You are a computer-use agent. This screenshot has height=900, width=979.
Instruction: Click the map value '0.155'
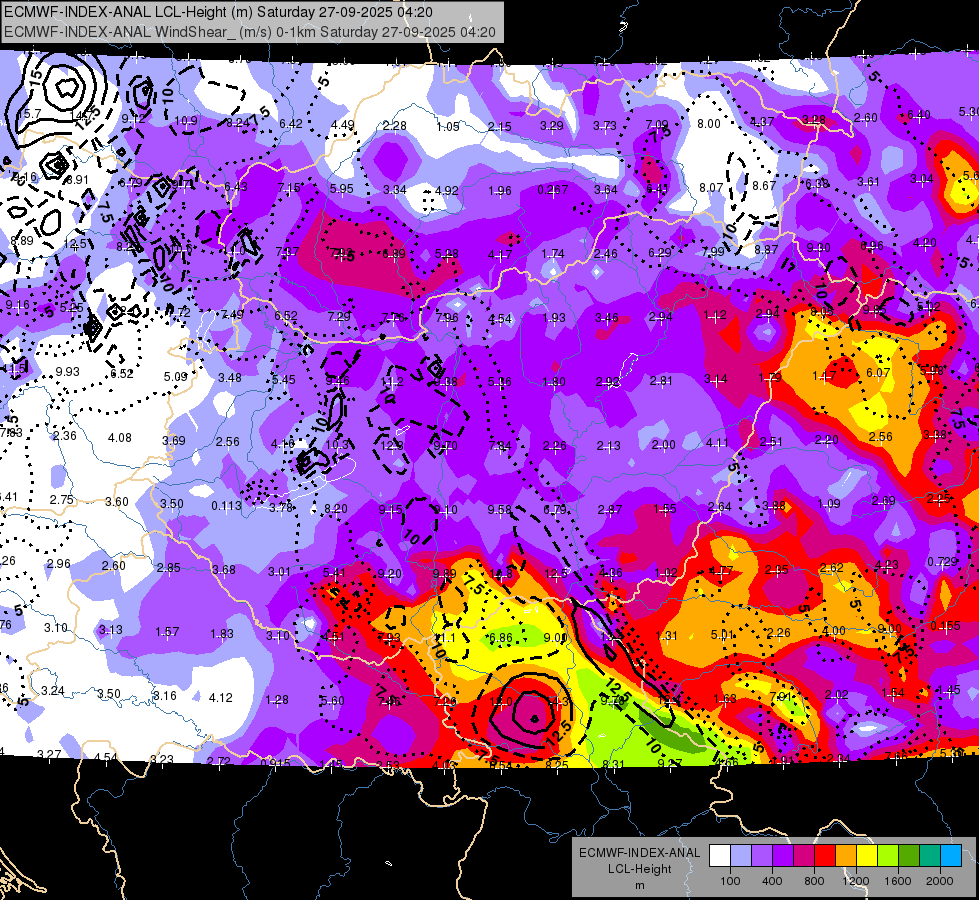[945, 626]
